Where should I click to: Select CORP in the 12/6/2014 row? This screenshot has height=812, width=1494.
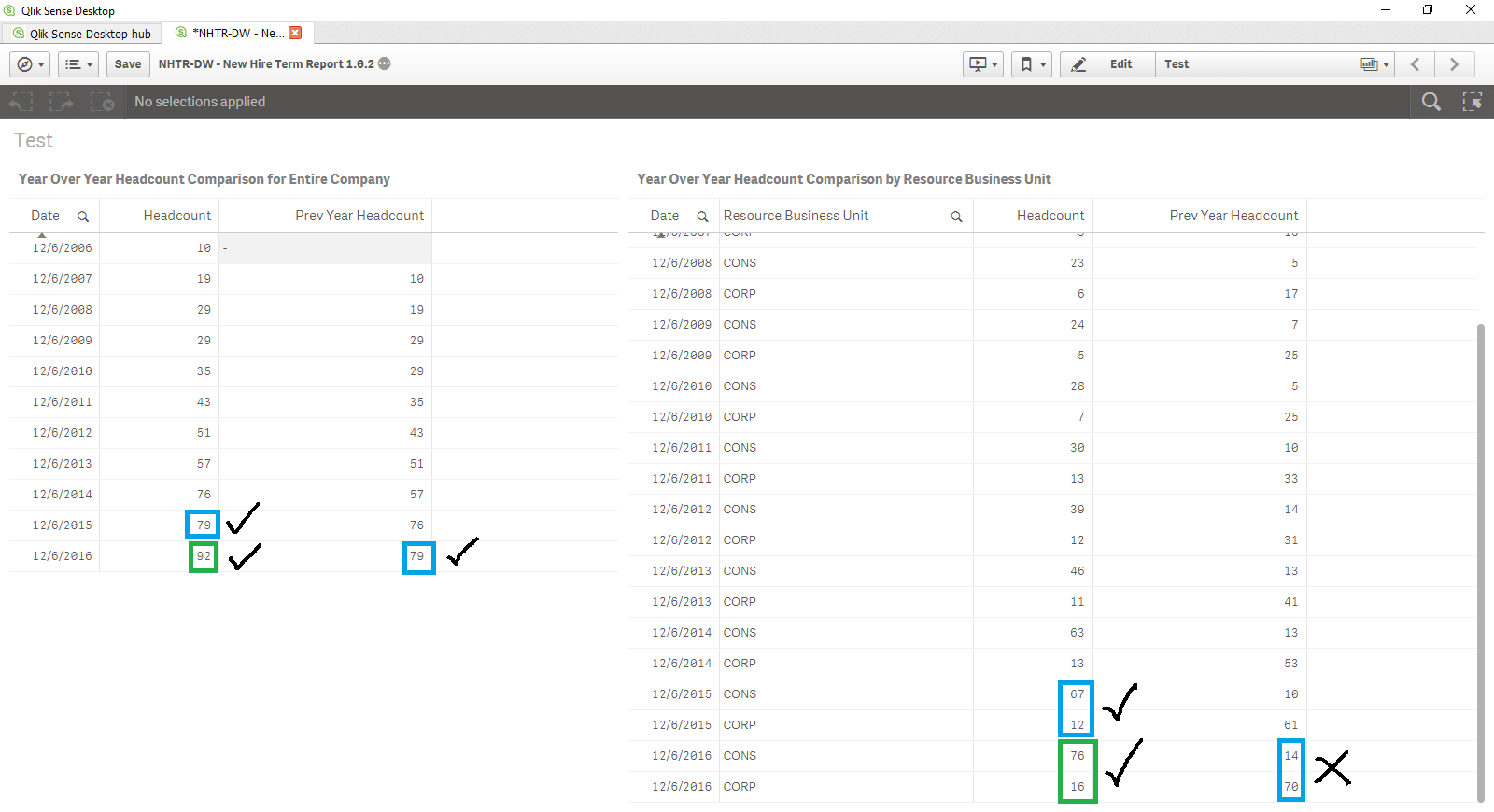740,664
